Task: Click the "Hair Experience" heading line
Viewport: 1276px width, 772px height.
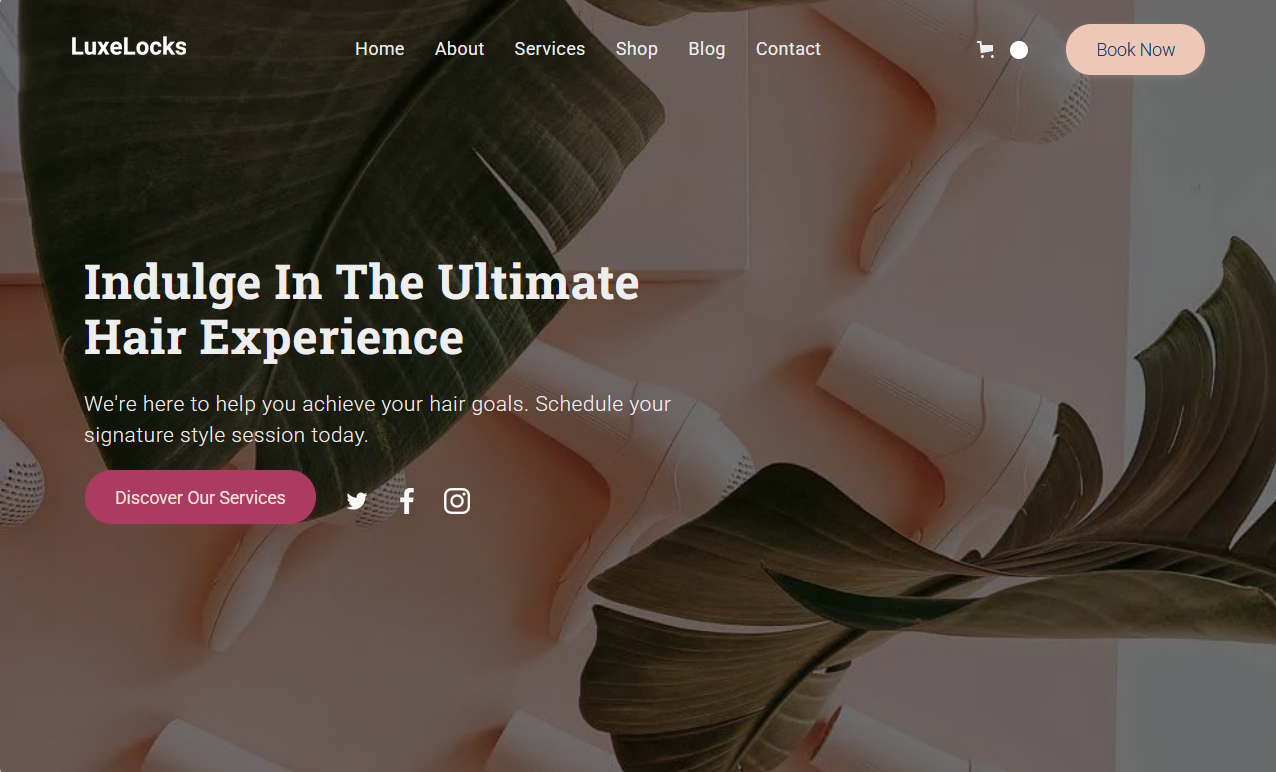Action: click(x=274, y=338)
